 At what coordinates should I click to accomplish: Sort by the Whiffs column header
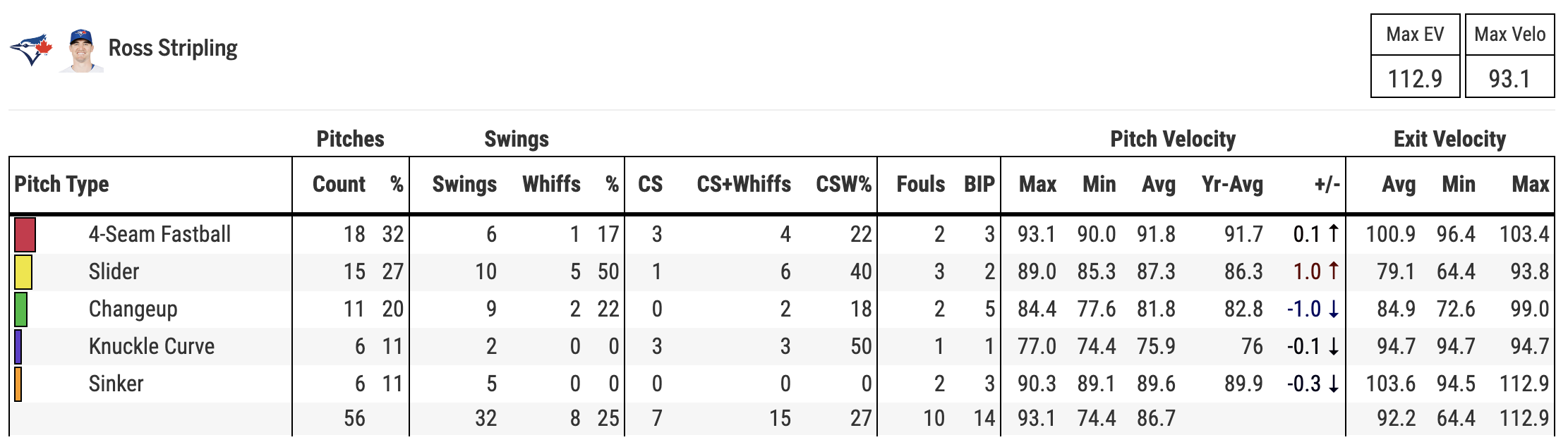coord(551,185)
